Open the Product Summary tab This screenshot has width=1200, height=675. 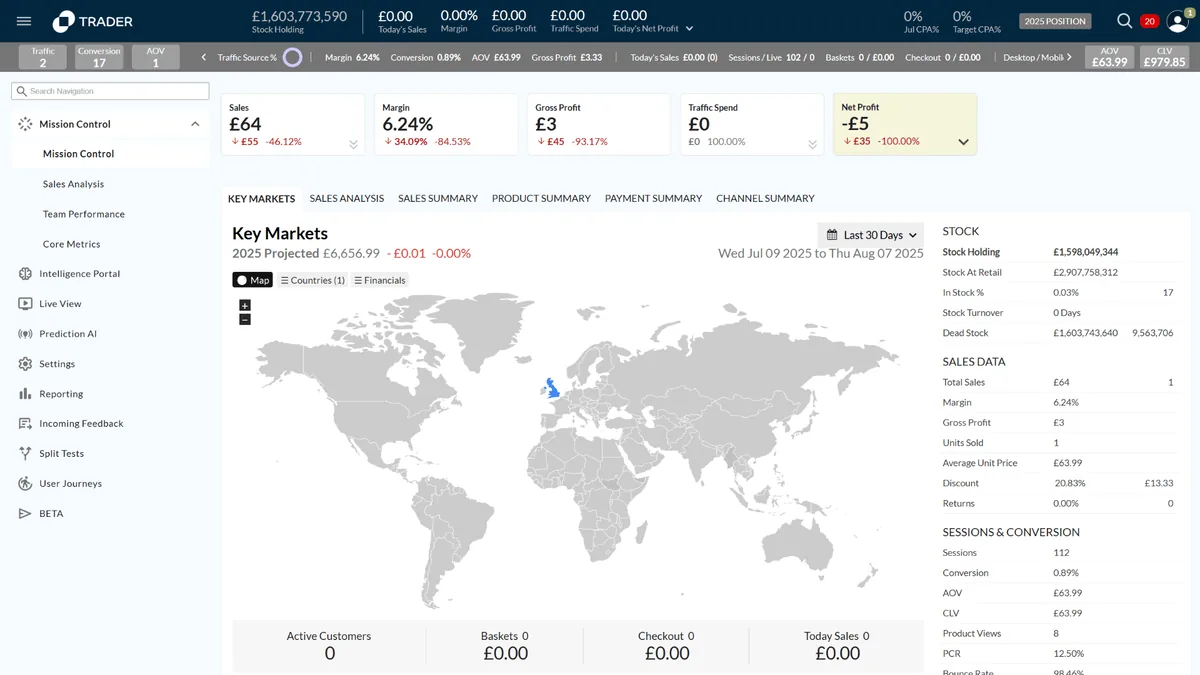point(541,198)
